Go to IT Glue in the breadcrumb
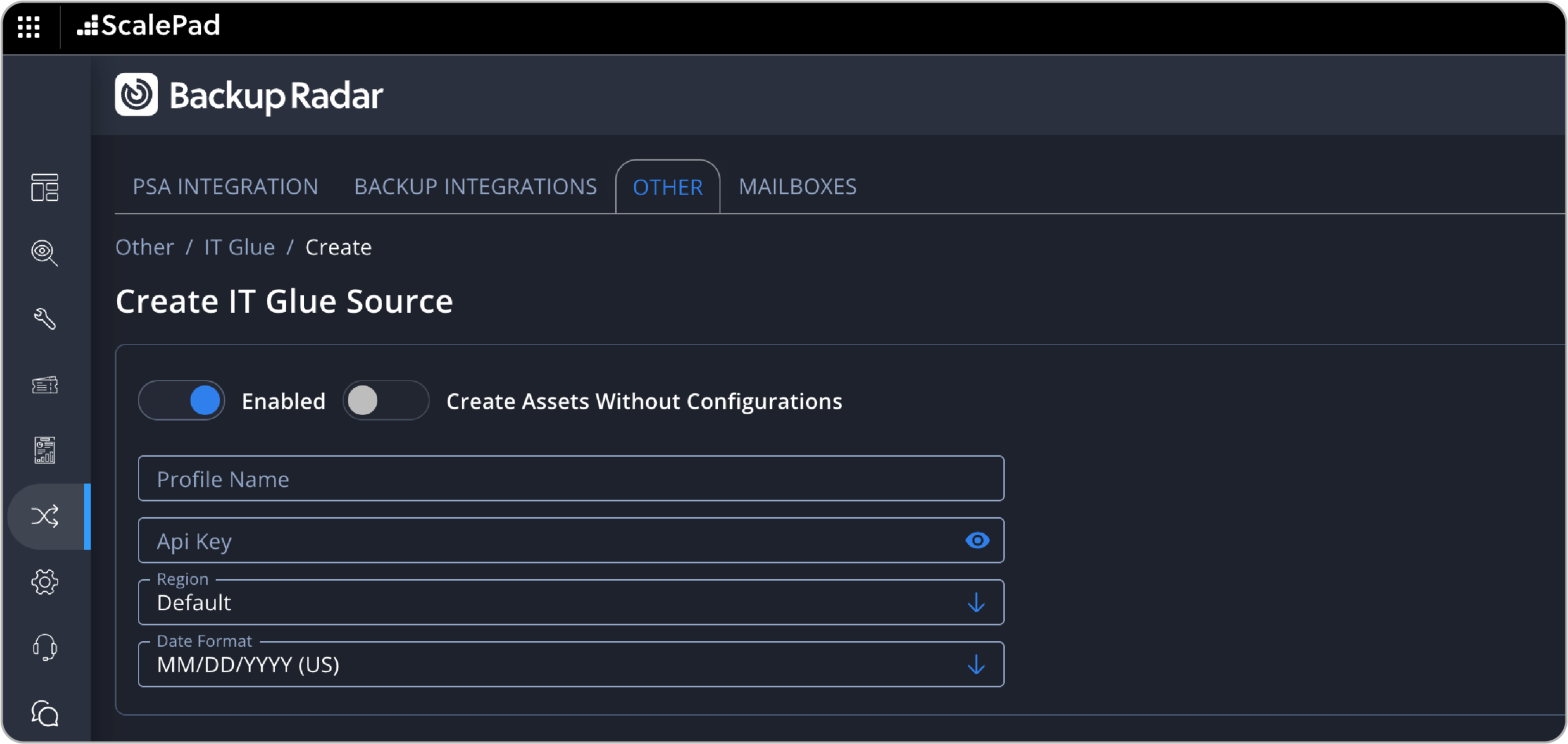Screen dimensions: 1568x744 pyautogui.click(x=239, y=248)
